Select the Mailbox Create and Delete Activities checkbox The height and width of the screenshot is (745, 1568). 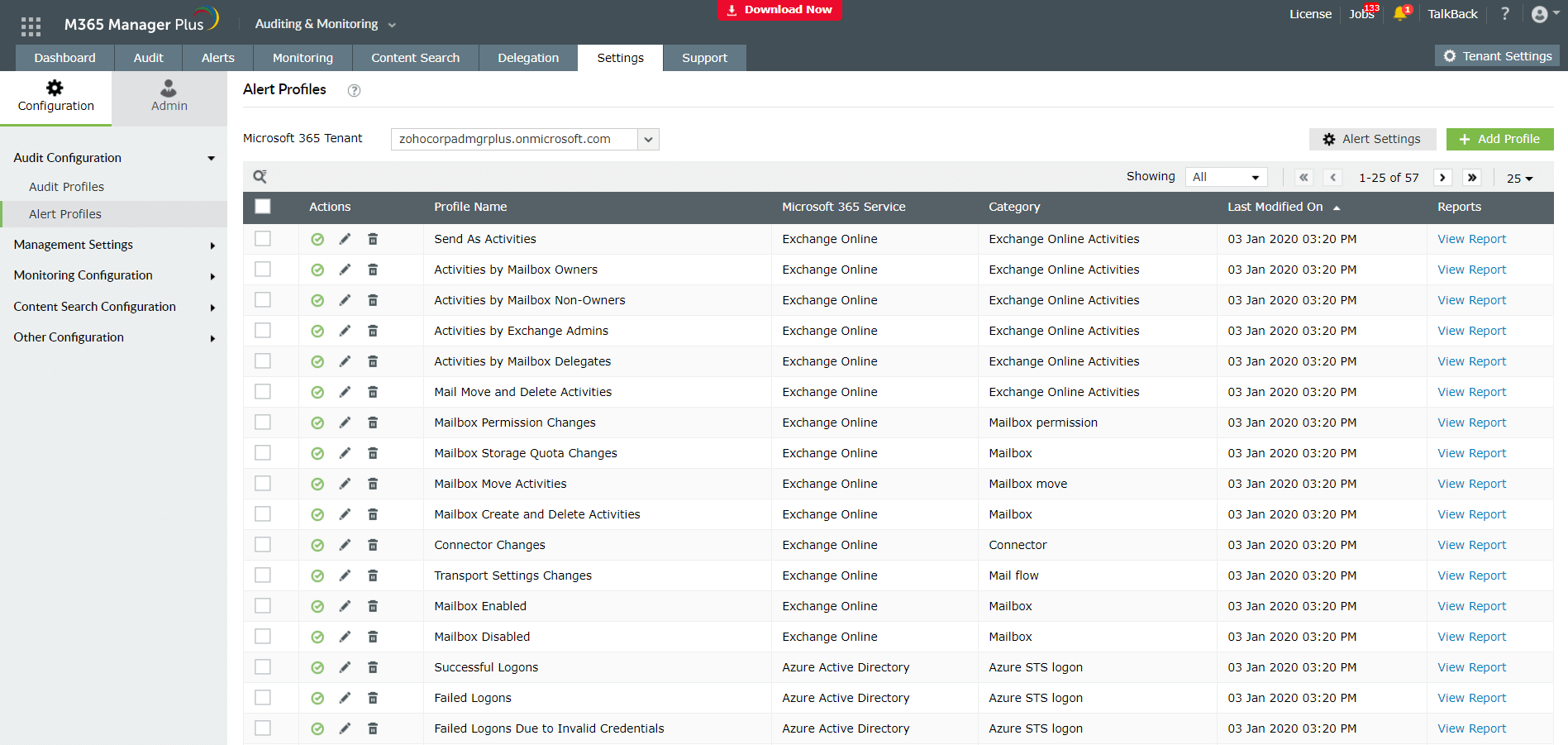tap(263, 513)
